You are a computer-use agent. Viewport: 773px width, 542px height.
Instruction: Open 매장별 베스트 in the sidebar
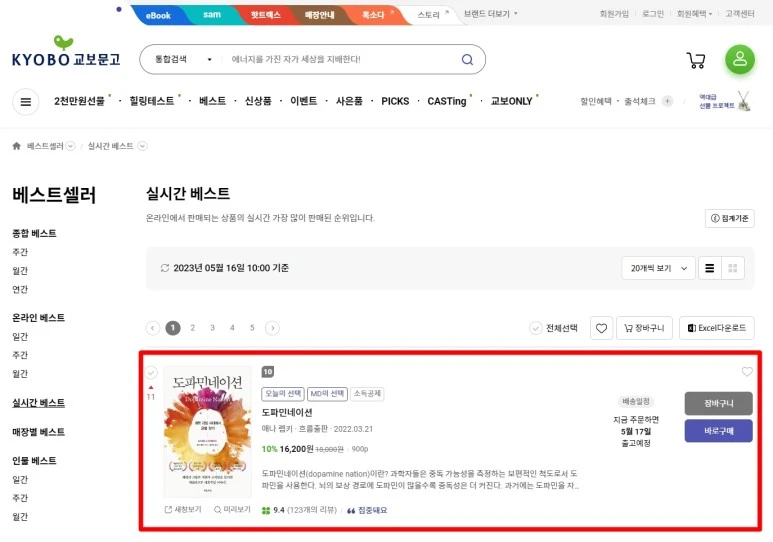(38, 432)
